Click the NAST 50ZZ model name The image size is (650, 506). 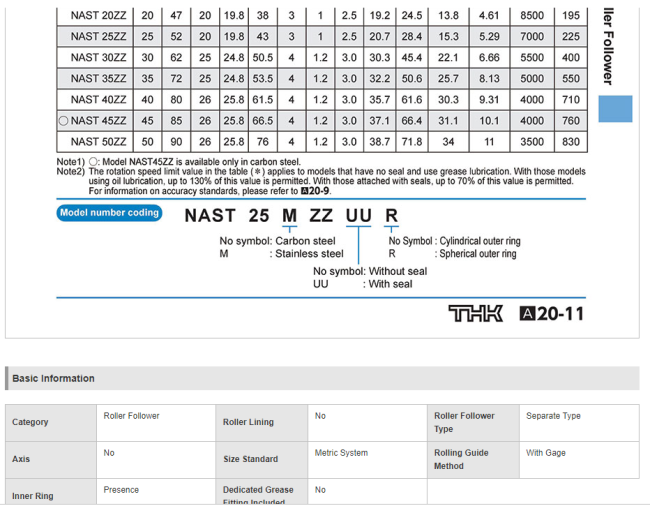tap(98, 142)
